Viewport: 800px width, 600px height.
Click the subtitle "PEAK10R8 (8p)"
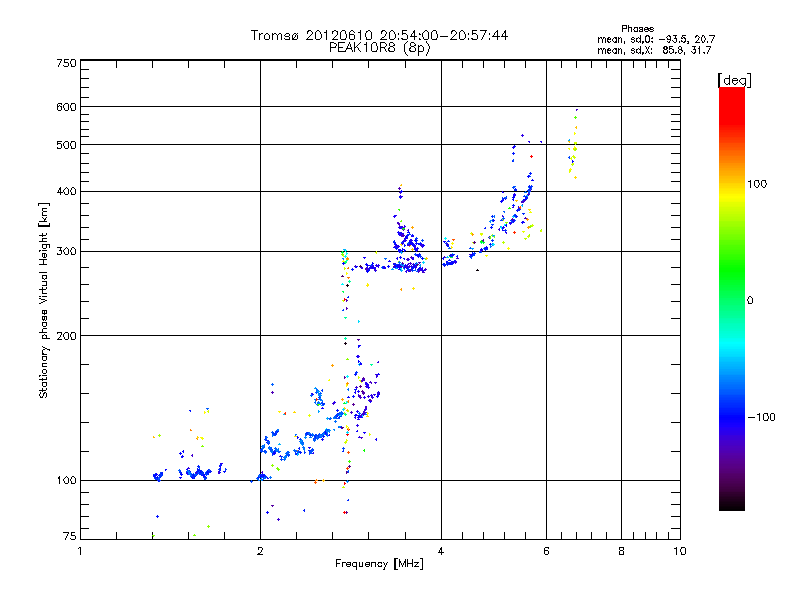pyautogui.click(x=379, y=48)
